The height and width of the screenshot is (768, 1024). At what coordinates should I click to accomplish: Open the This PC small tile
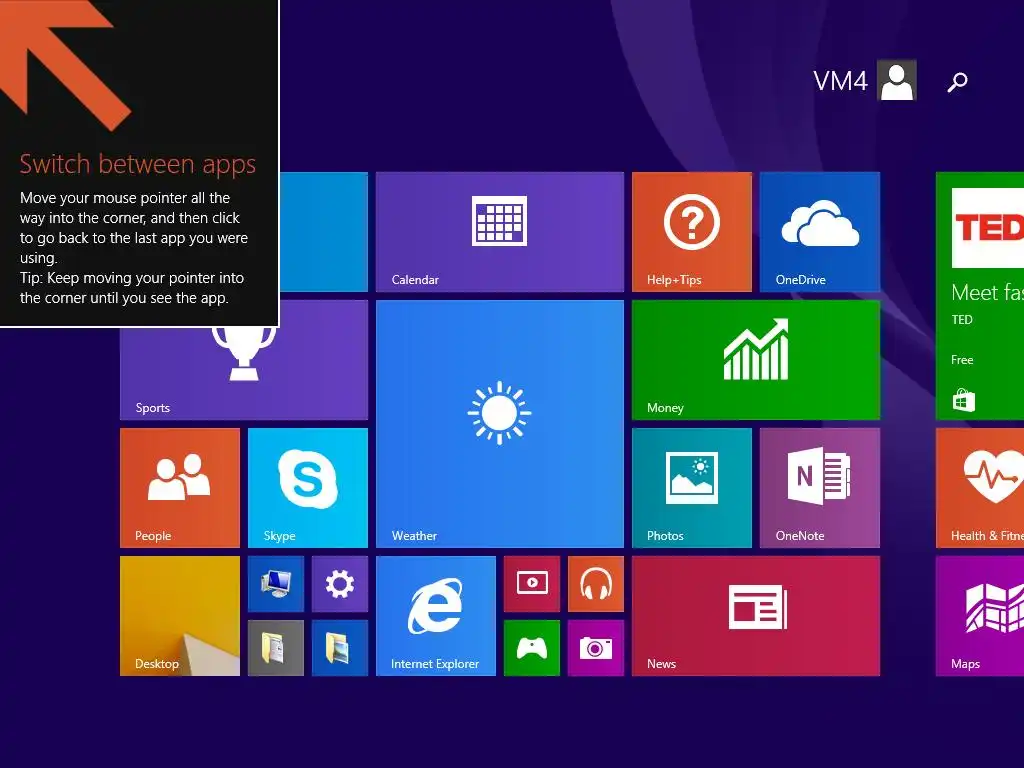[x=276, y=584]
